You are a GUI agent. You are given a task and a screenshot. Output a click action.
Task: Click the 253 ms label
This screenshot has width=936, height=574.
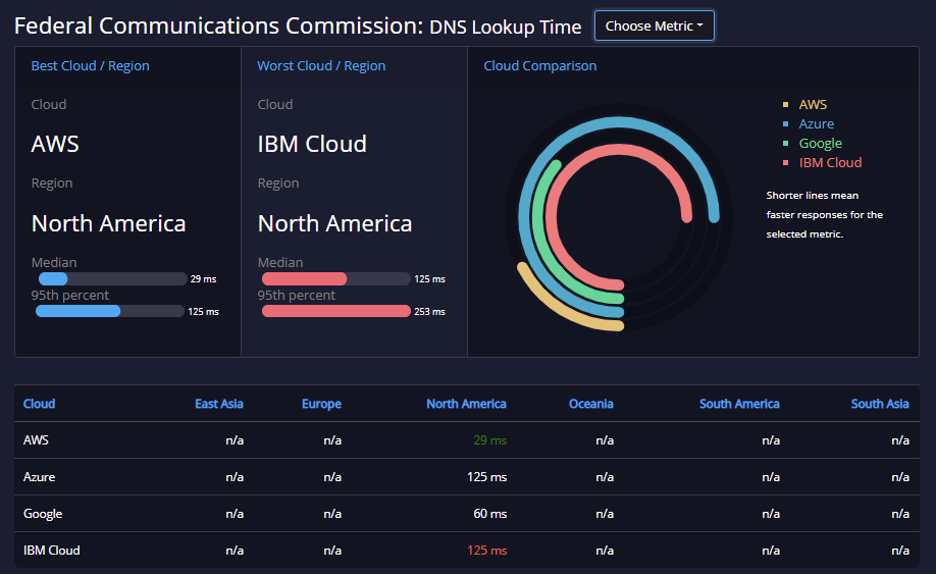(x=430, y=311)
